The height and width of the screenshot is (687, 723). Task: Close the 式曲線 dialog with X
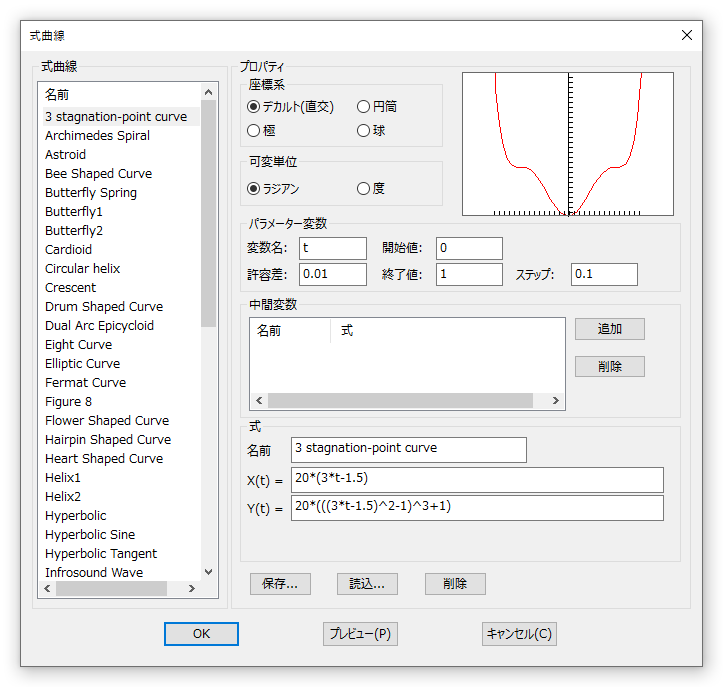687,35
